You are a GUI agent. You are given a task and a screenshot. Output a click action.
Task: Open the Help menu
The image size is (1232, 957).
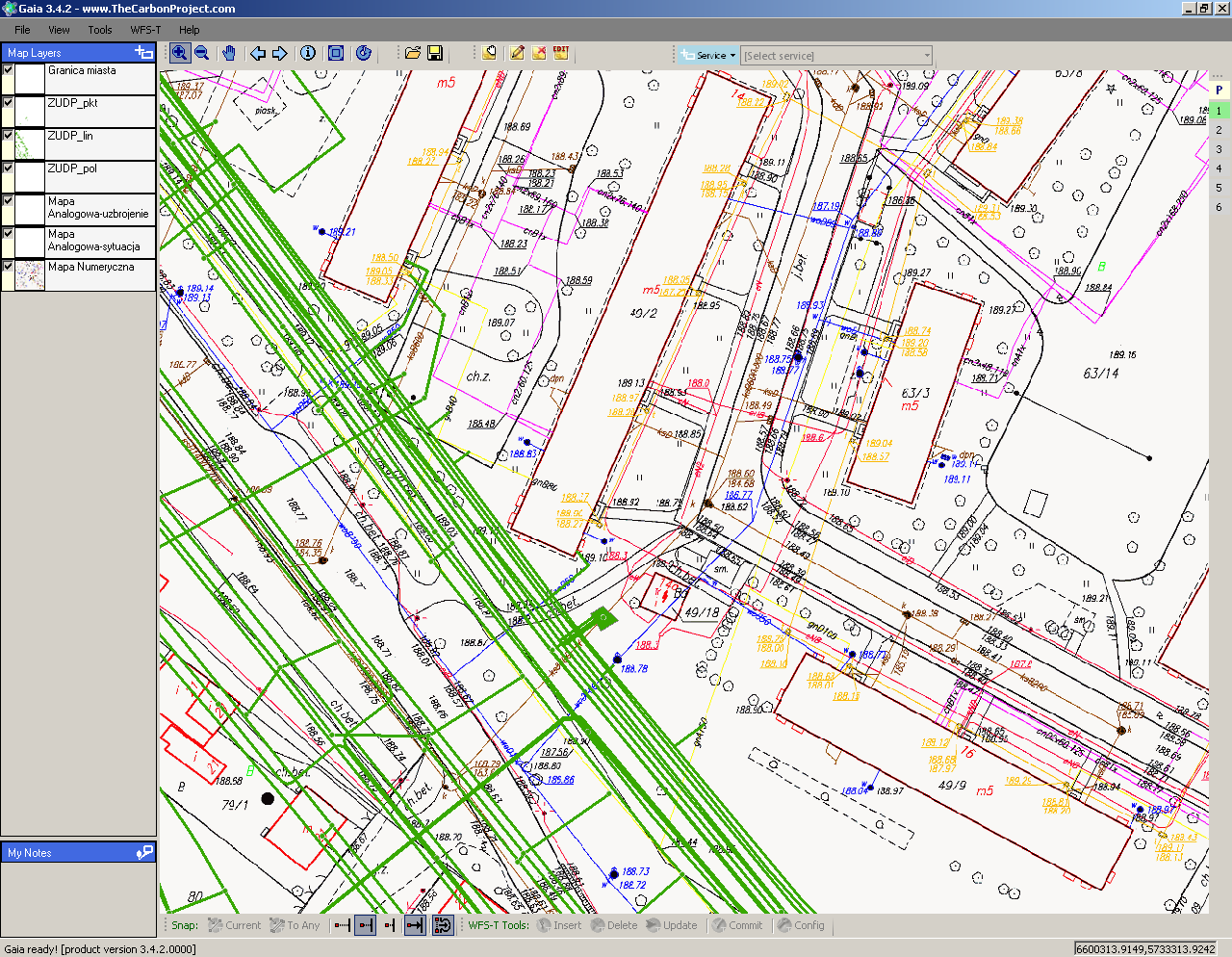click(190, 30)
